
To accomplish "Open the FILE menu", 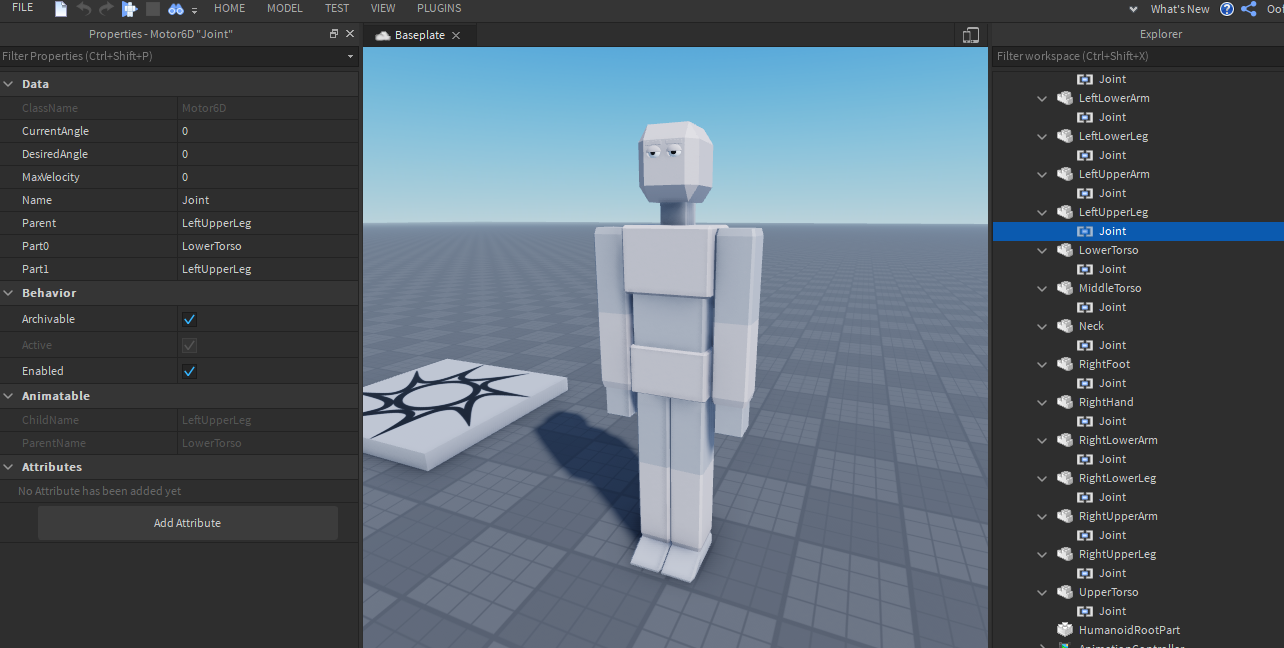I will (22, 8).
